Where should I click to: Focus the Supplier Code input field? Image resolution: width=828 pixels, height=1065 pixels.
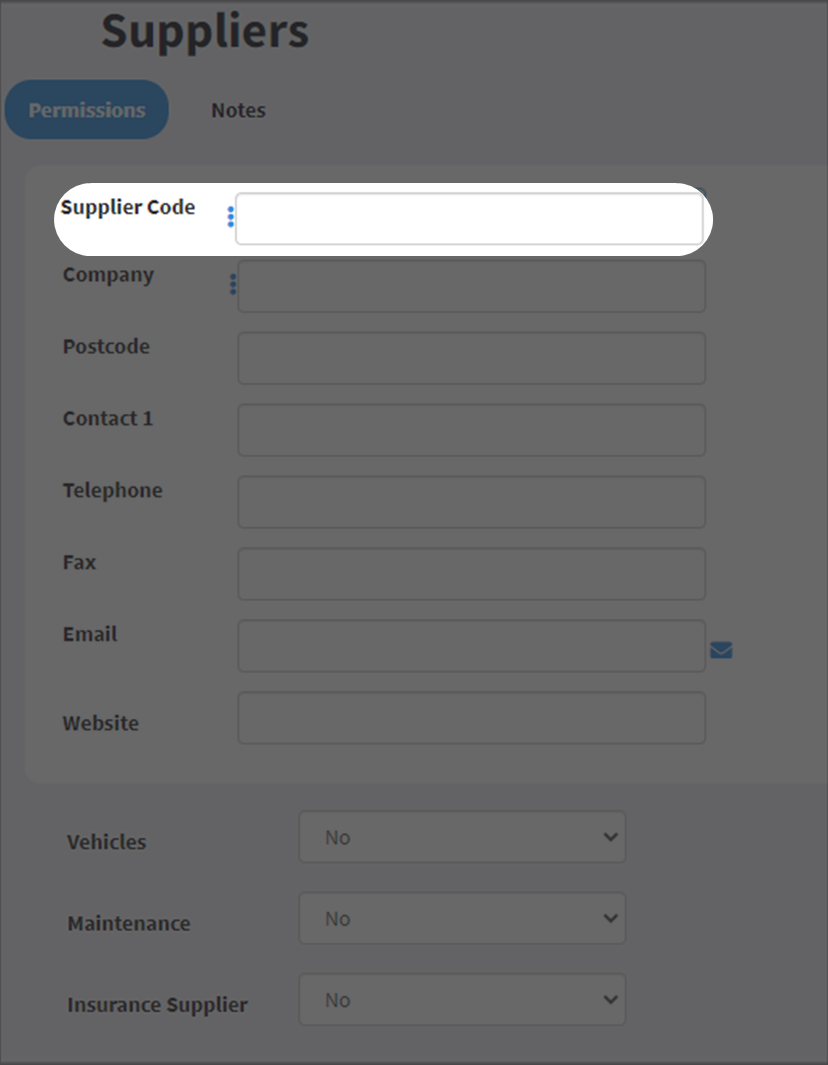469,219
